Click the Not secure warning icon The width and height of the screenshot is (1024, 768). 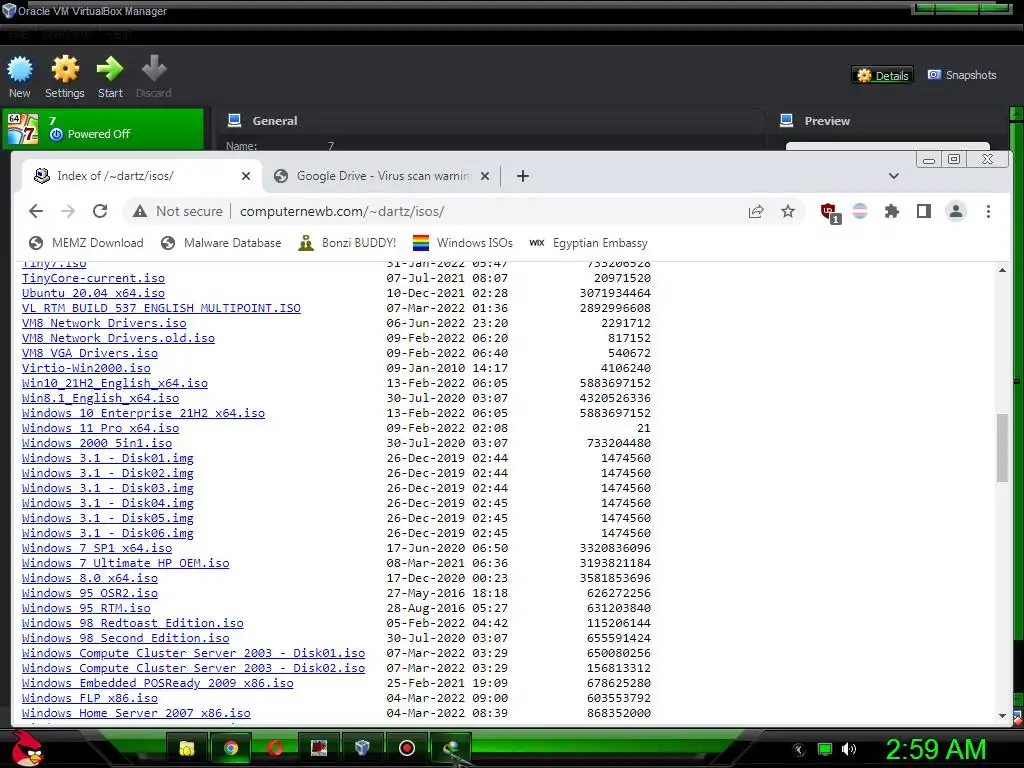point(140,211)
